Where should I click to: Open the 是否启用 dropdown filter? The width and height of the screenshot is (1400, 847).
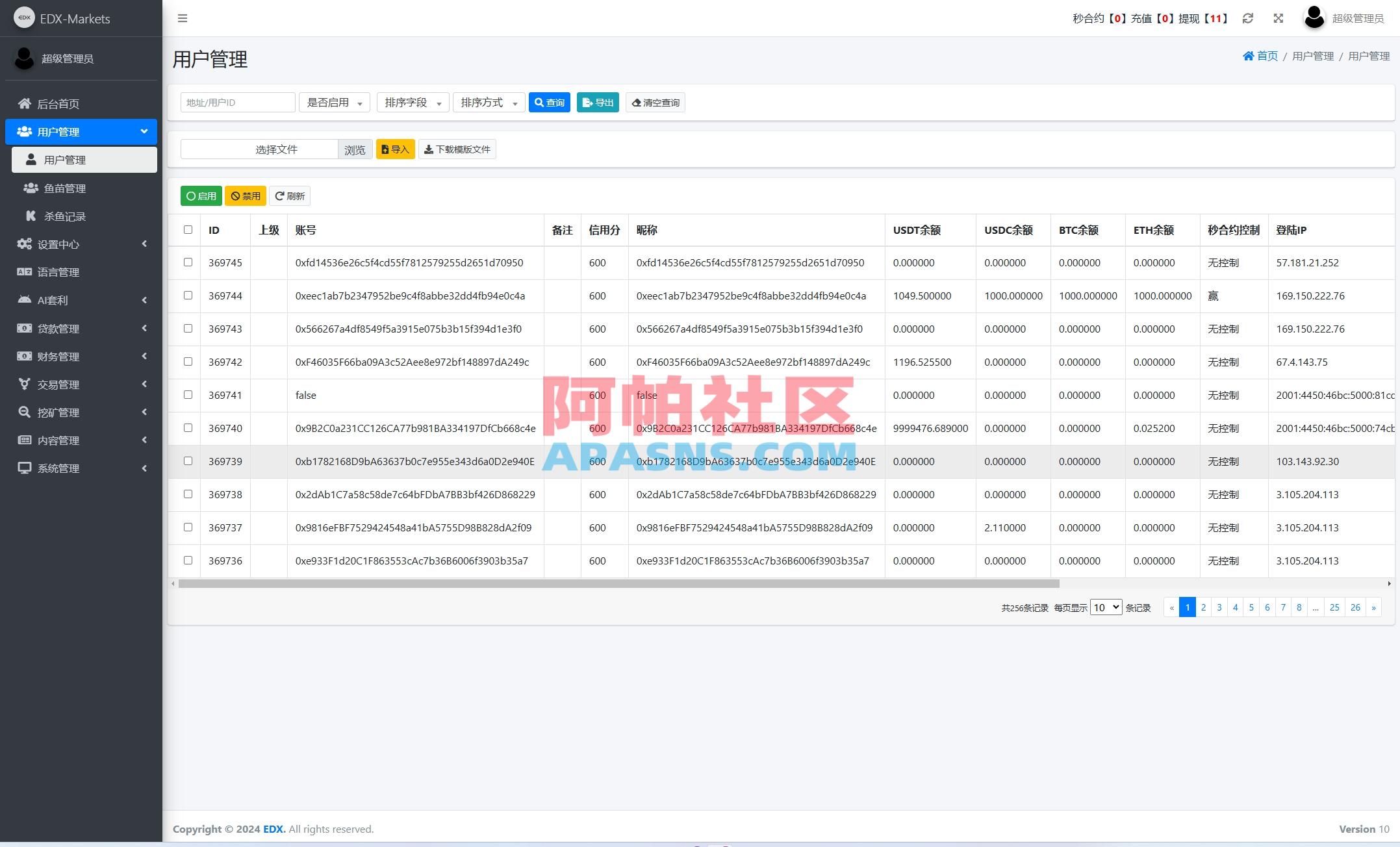click(334, 102)
